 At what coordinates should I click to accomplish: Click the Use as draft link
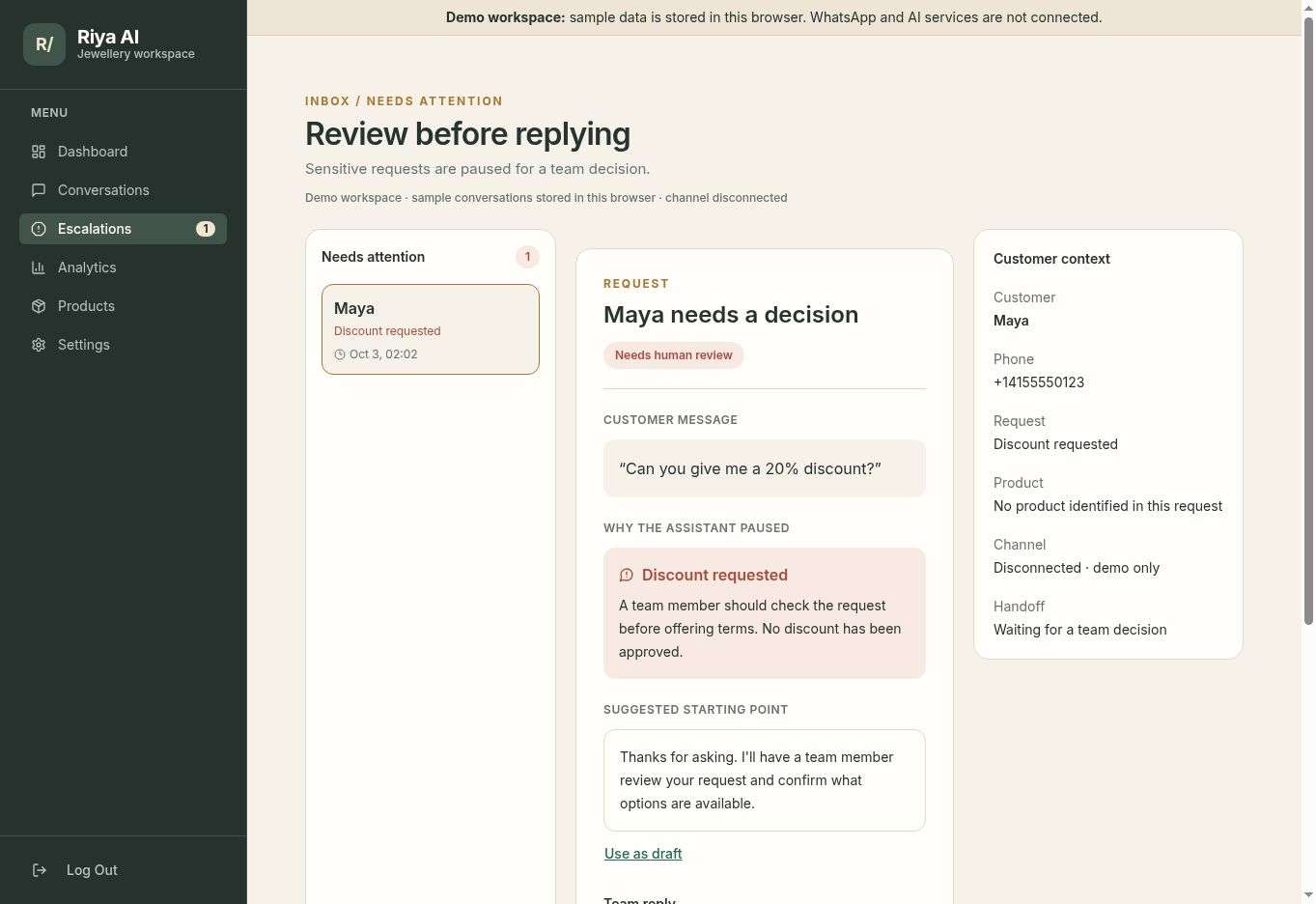click(643, 854)
